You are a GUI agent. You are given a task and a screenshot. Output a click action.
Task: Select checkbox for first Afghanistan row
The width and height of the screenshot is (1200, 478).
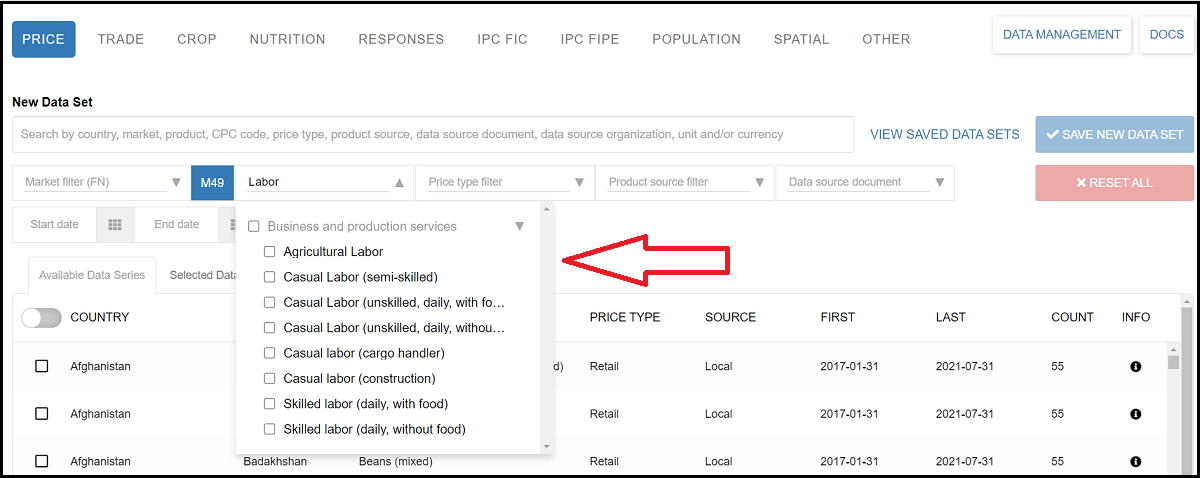42,367
